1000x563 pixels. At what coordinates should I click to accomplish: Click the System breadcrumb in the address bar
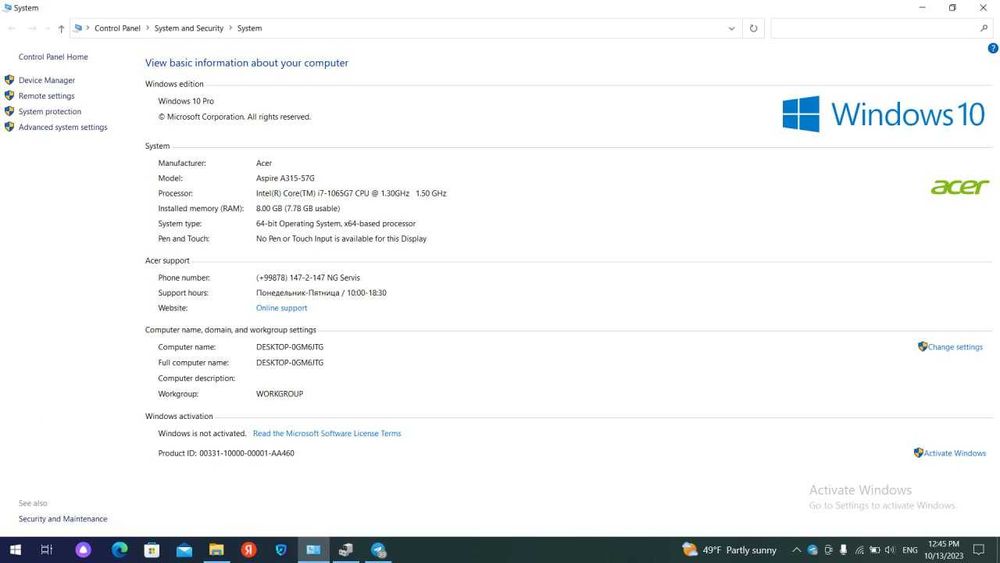point(249,28)
